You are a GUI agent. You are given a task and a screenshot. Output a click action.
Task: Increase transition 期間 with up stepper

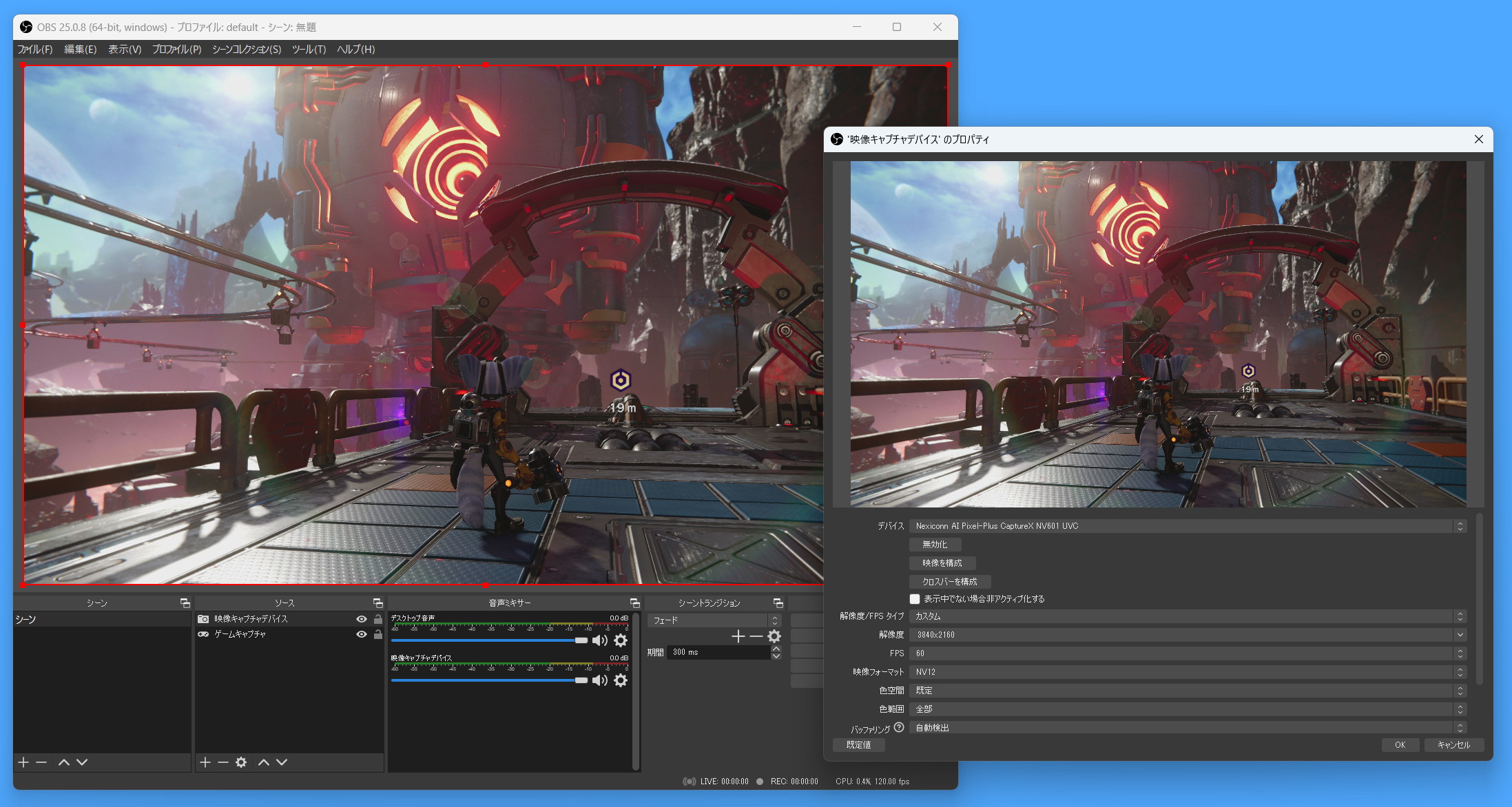coord(776,649)
